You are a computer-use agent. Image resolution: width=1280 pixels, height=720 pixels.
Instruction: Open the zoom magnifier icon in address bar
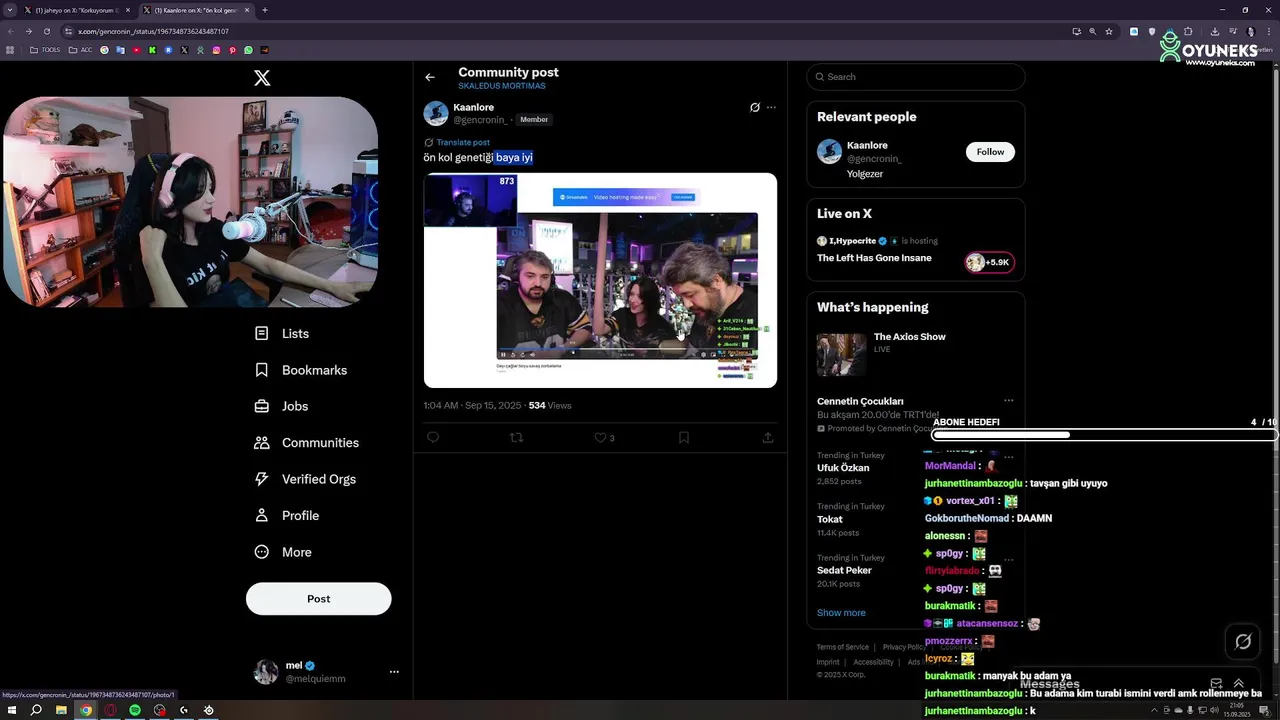tap(1092, 31)
